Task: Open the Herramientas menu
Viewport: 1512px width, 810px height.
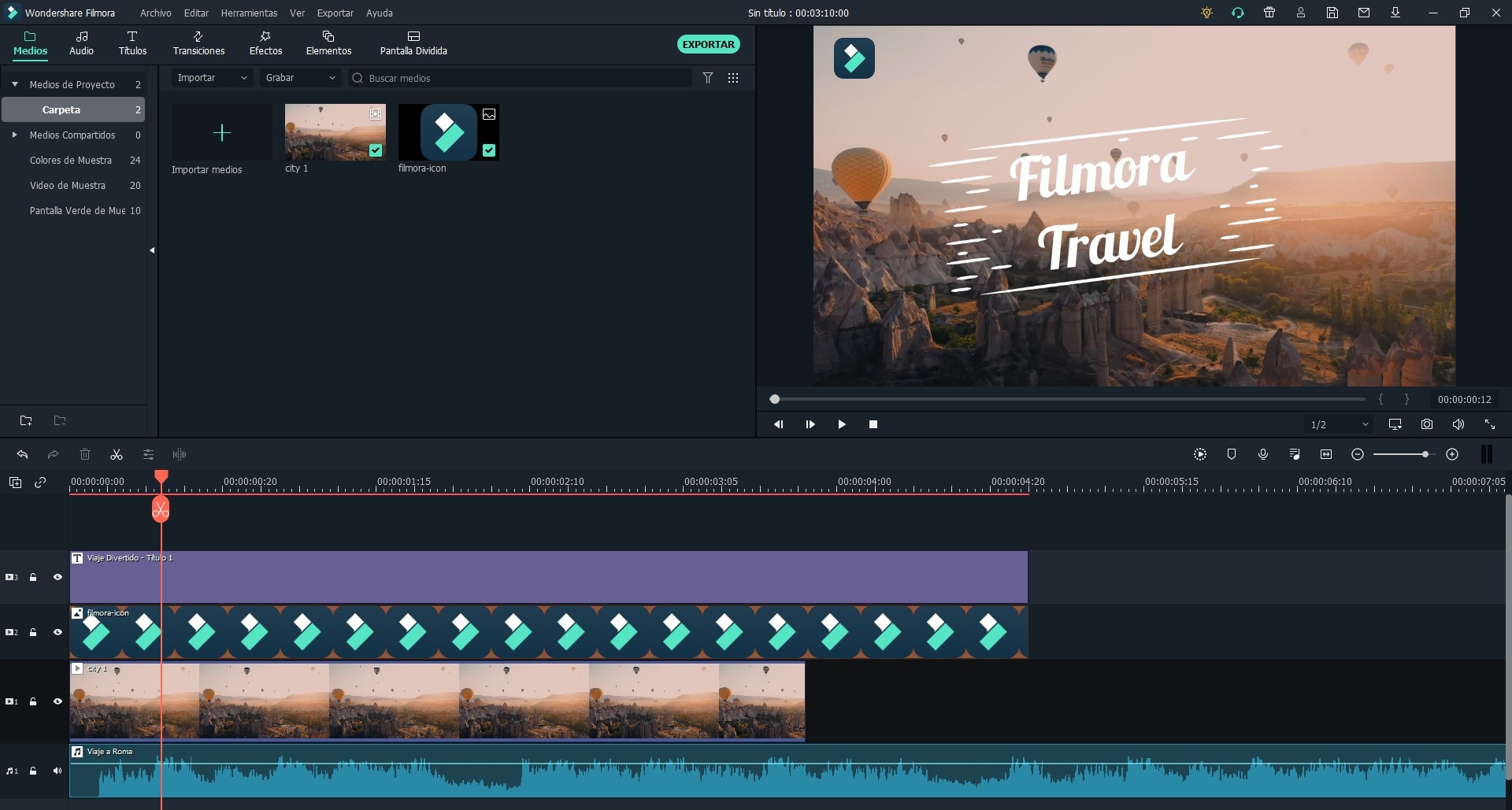Action: (x=249, y=13)
